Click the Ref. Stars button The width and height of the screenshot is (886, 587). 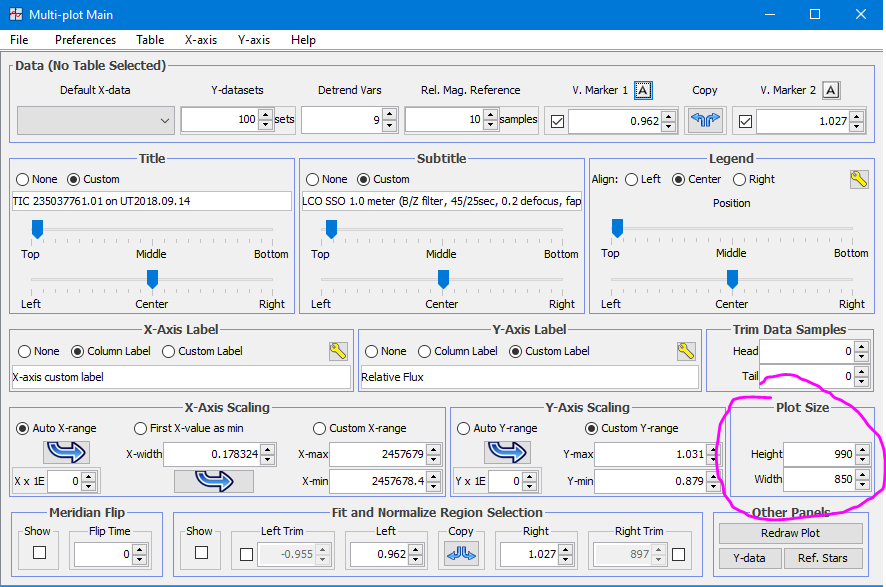(822, 558)
